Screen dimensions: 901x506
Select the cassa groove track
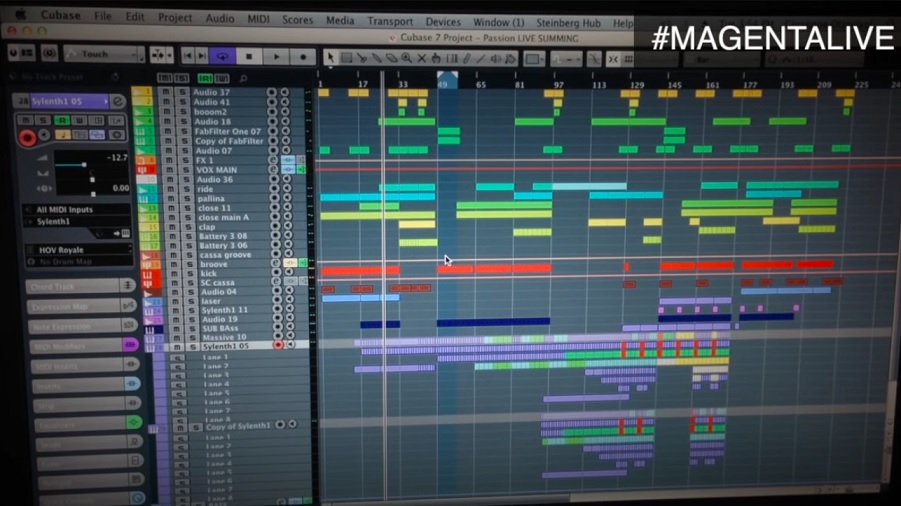coord(225,254)
